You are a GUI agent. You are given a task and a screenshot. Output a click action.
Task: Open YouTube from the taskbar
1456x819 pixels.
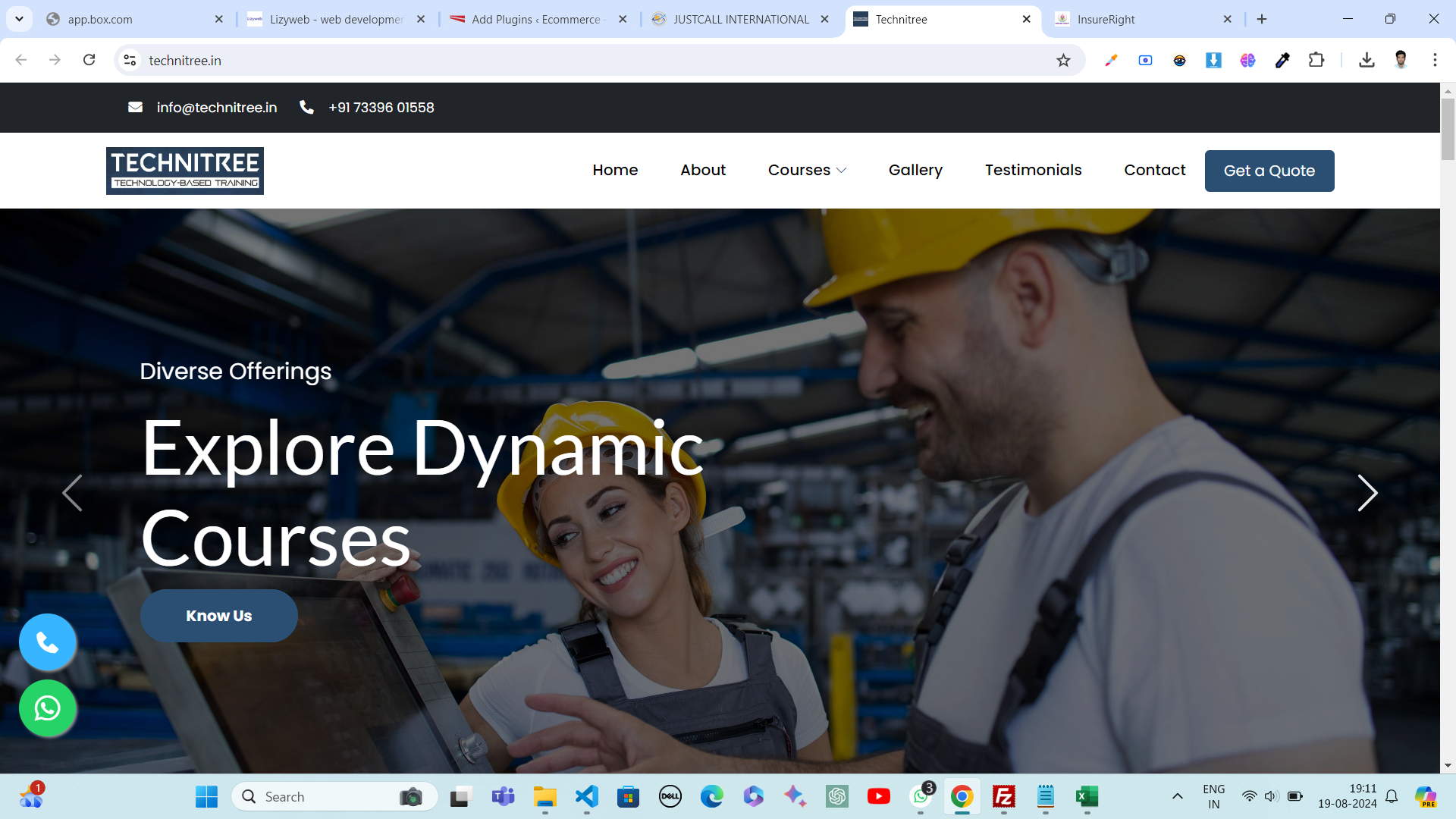879,796
